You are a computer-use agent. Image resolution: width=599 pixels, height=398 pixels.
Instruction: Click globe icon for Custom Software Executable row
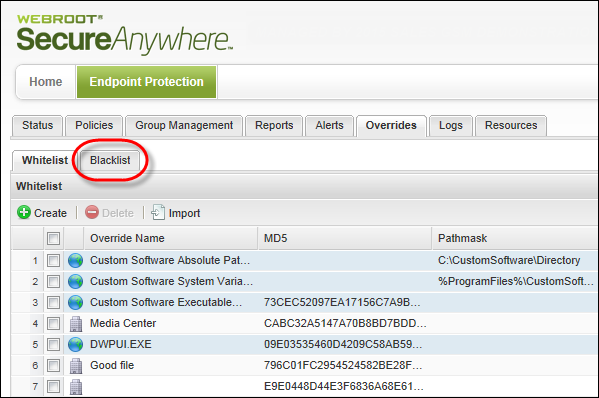[x=75, y=303]
